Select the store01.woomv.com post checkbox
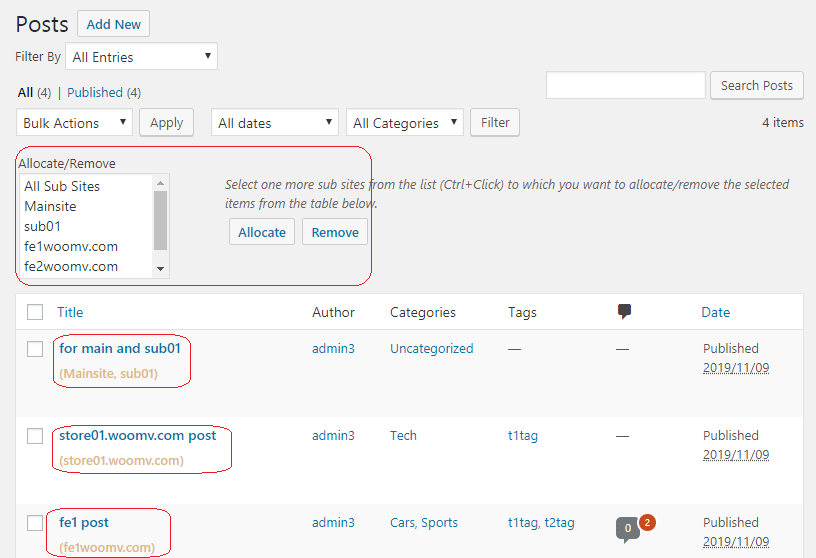 [35, 436]
